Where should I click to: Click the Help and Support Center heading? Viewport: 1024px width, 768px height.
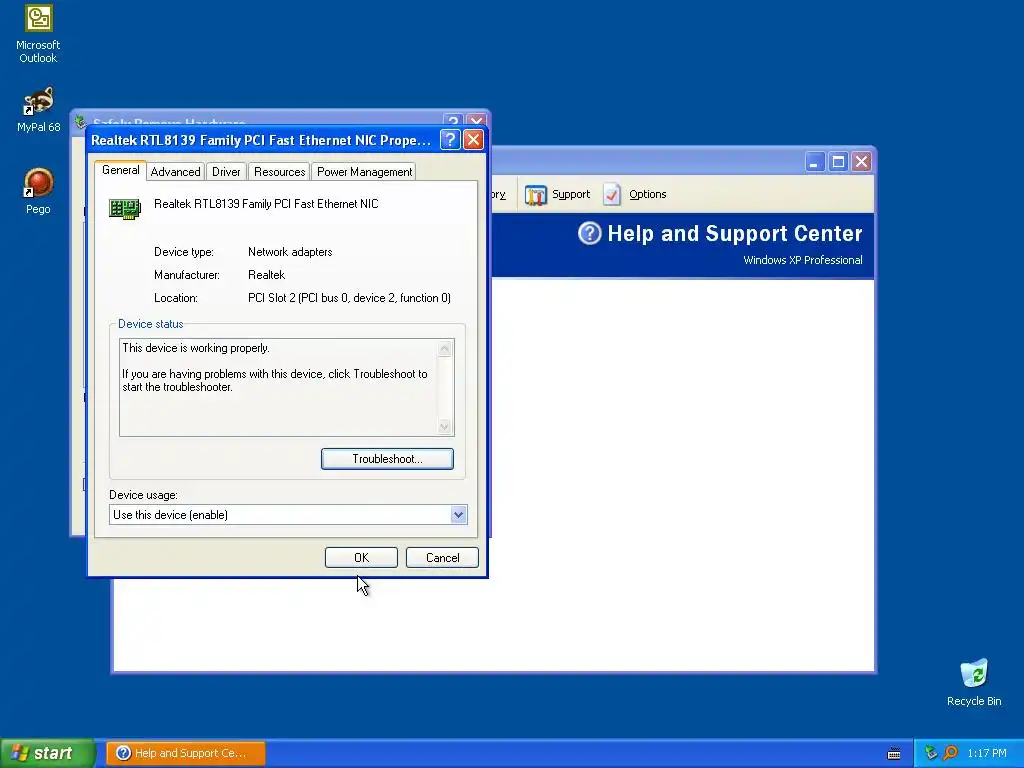tap(735, 233)
